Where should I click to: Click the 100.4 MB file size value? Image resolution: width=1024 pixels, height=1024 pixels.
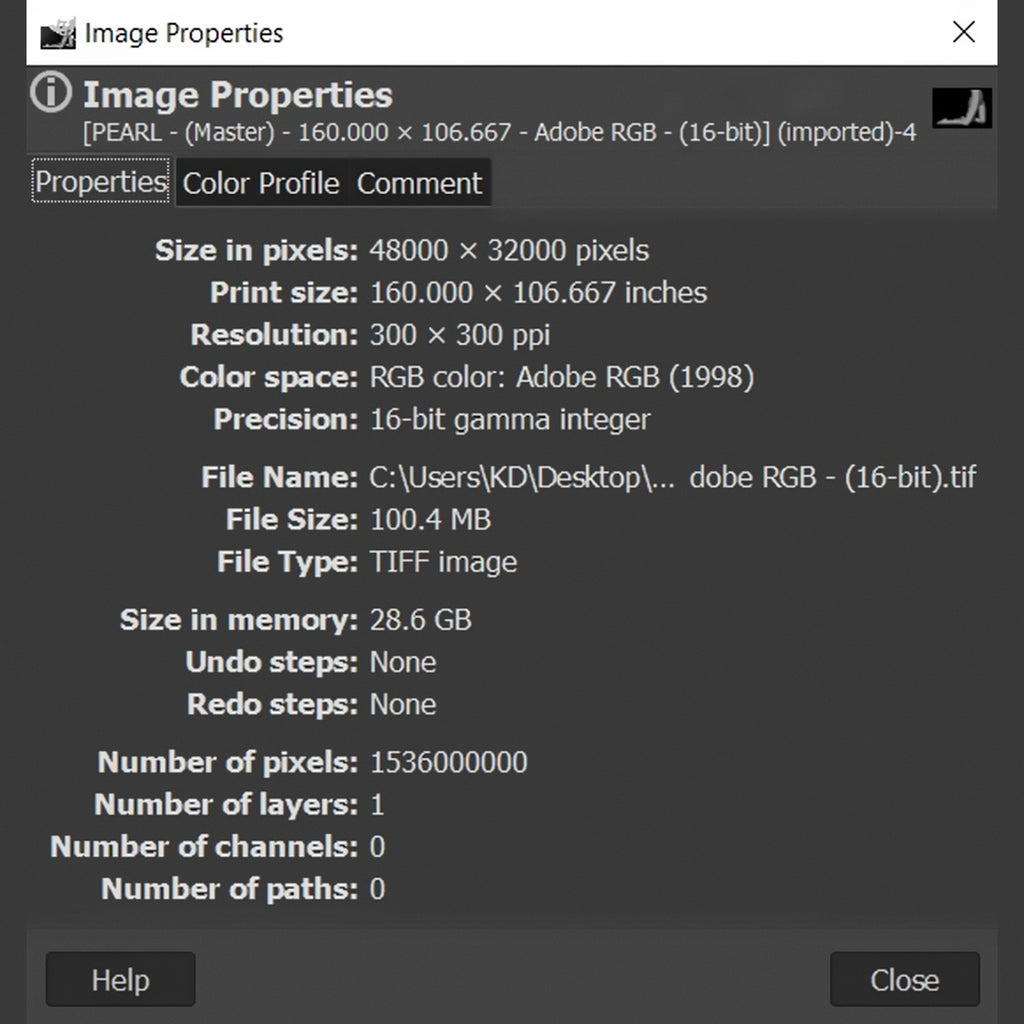[x=430, y=520]
